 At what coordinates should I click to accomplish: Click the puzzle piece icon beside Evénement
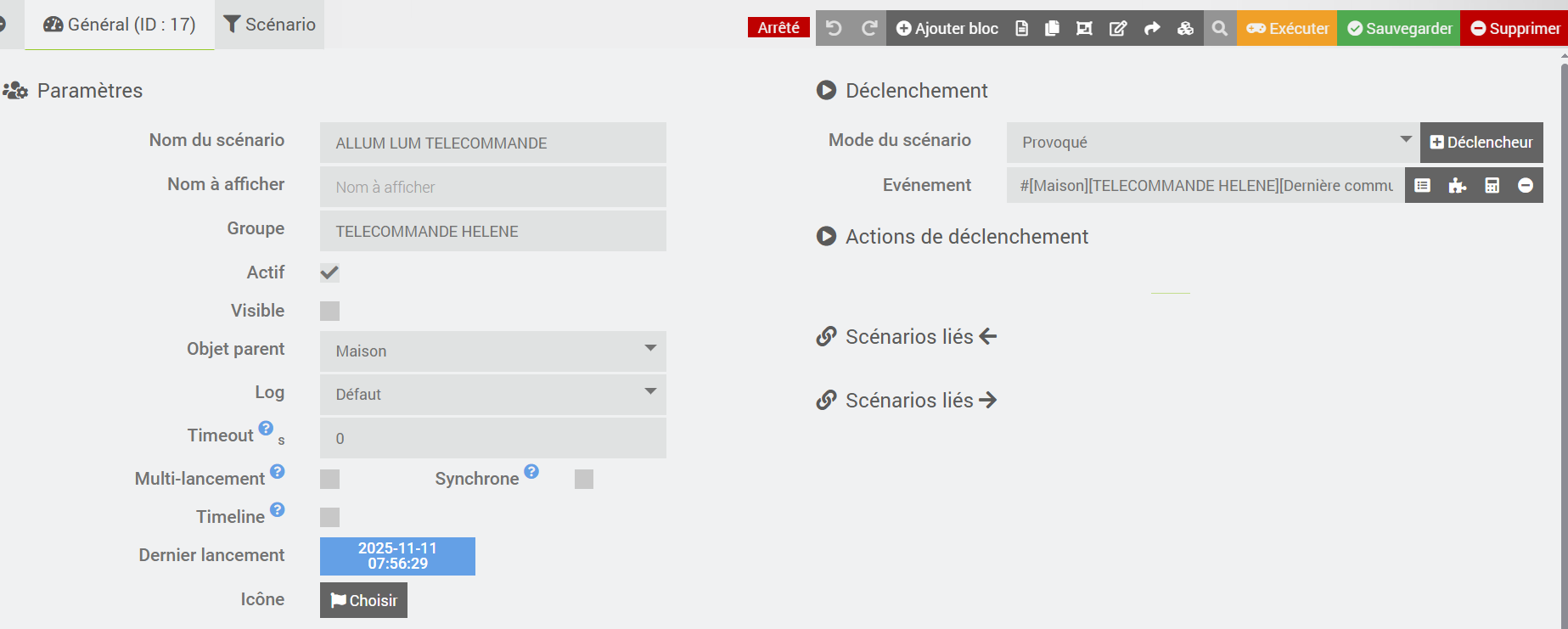(1458, 185)
